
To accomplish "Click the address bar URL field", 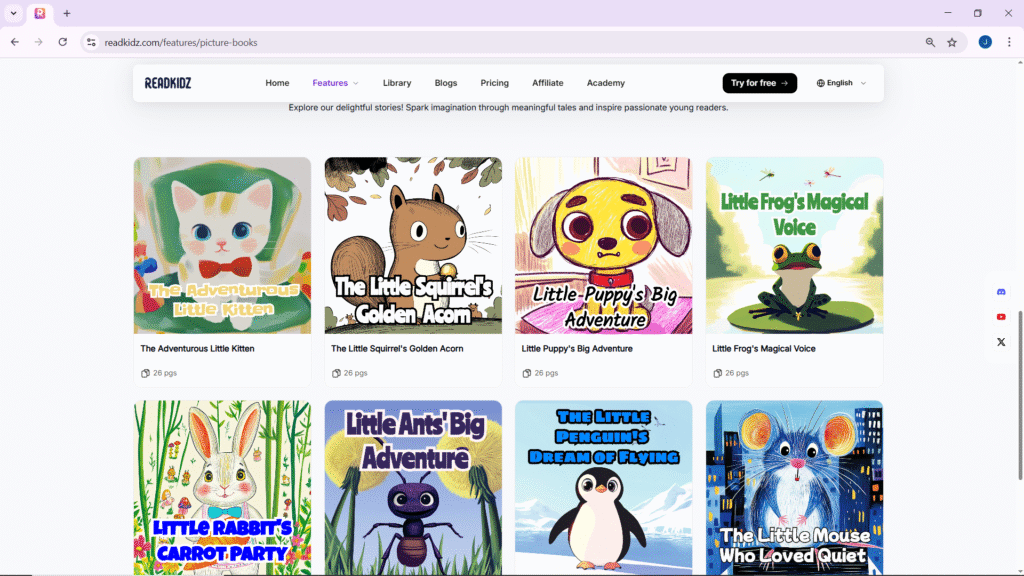I will pos(509,42).
